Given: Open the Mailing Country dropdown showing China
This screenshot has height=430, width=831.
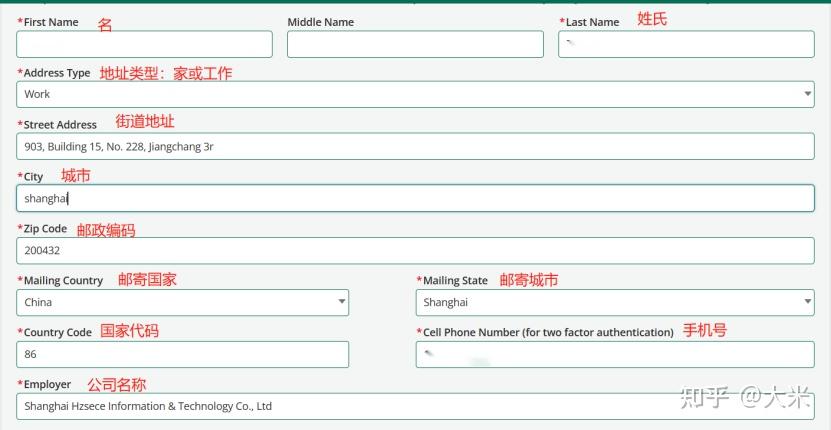Looking at the screenshot, I should coord(182,303).
